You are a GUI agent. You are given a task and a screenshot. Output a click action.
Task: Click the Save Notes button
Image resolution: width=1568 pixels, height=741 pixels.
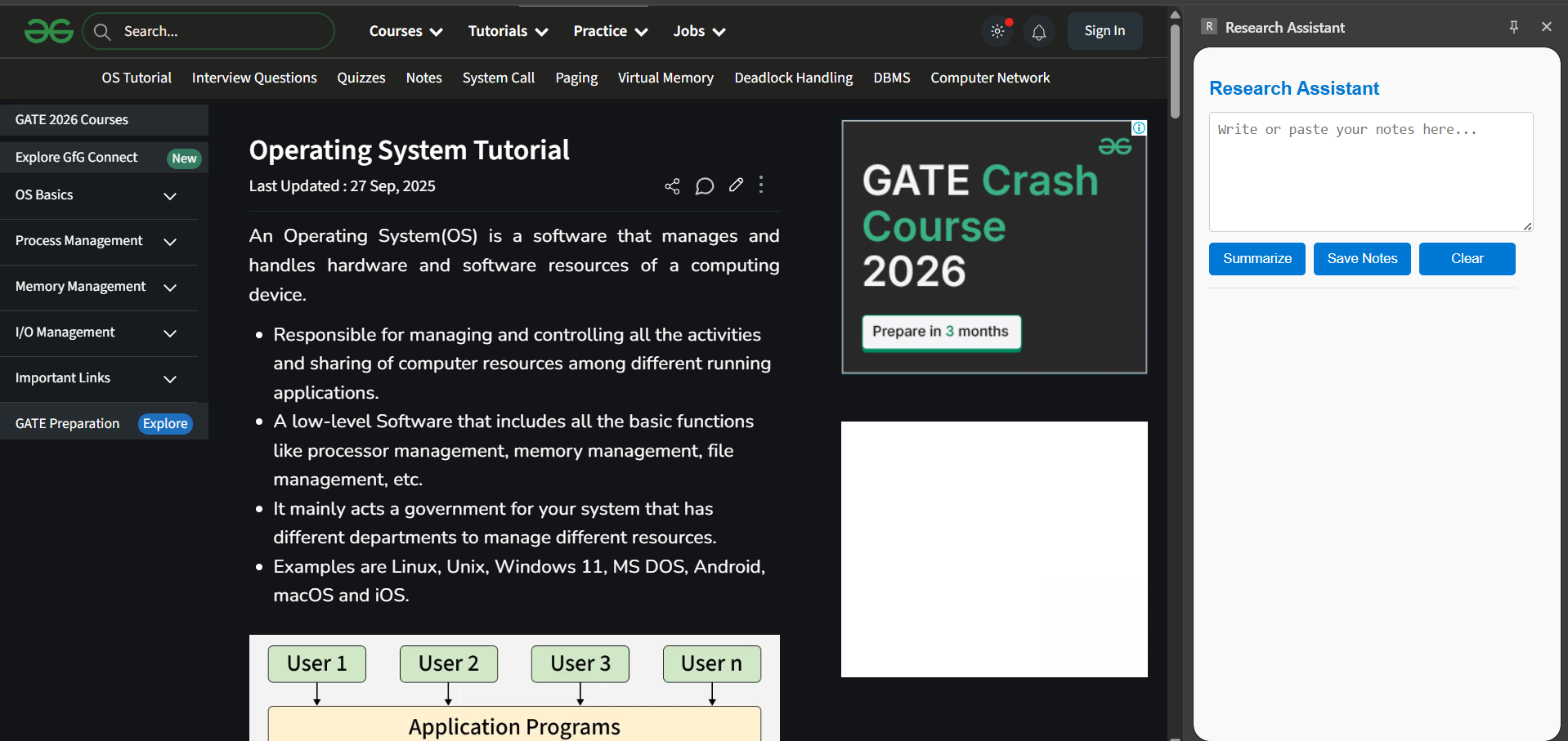coord(1362,259)
